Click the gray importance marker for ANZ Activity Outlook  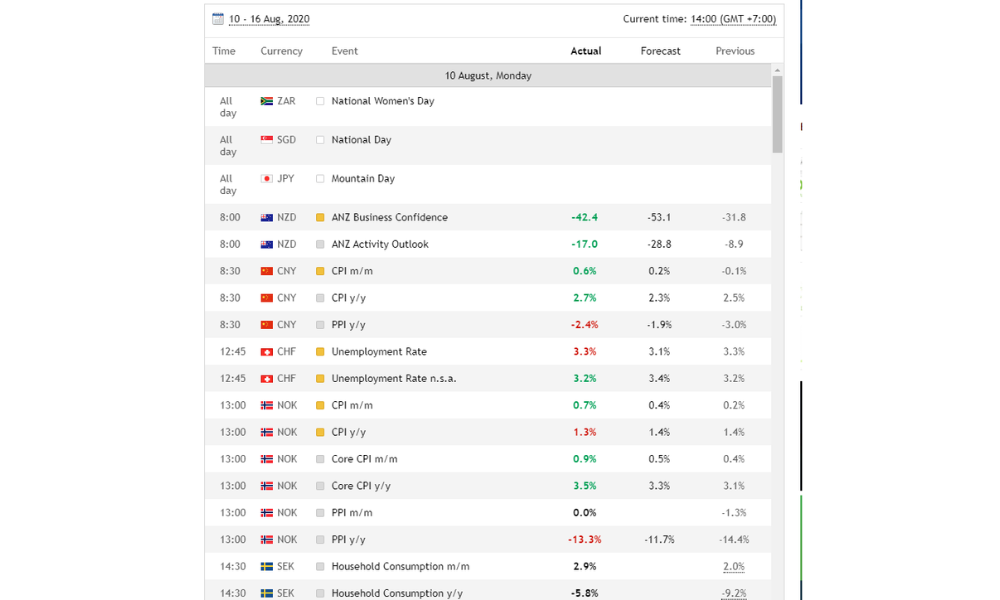320,245
